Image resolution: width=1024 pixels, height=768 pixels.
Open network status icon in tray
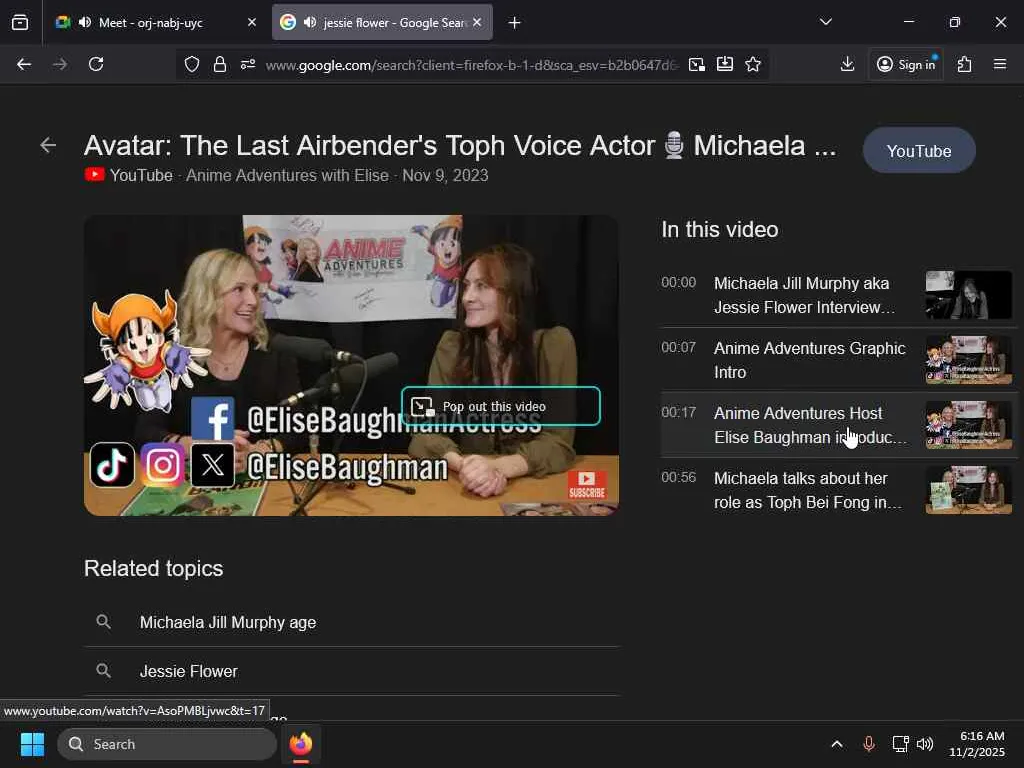(901, 744)
